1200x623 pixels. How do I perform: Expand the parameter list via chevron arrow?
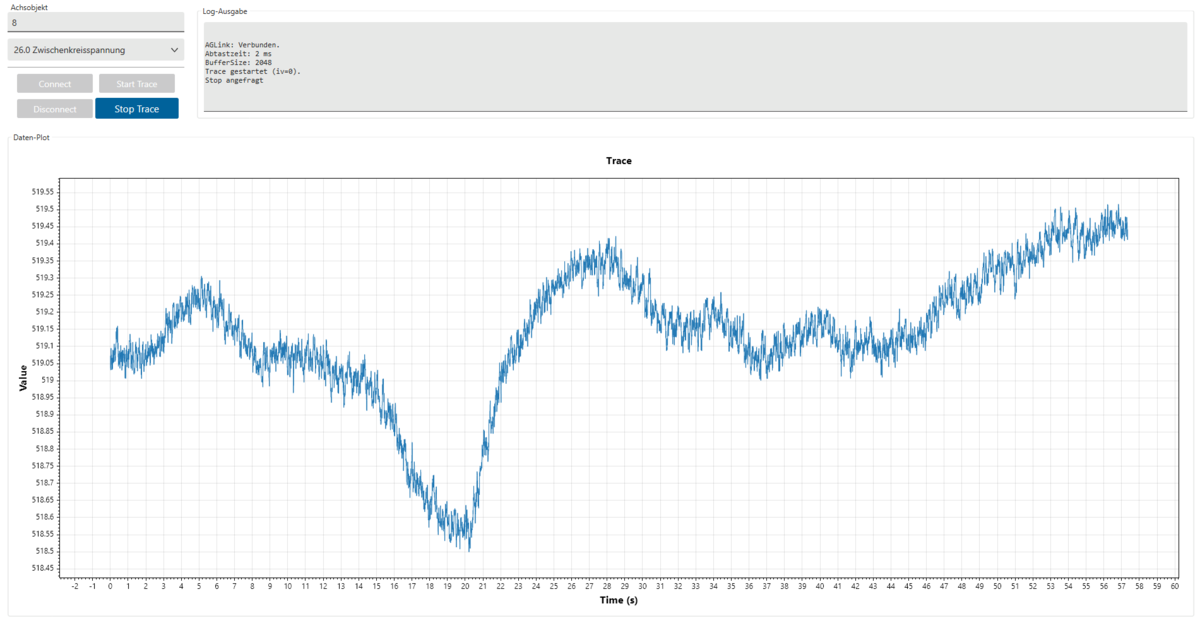[x=174, y=49]
